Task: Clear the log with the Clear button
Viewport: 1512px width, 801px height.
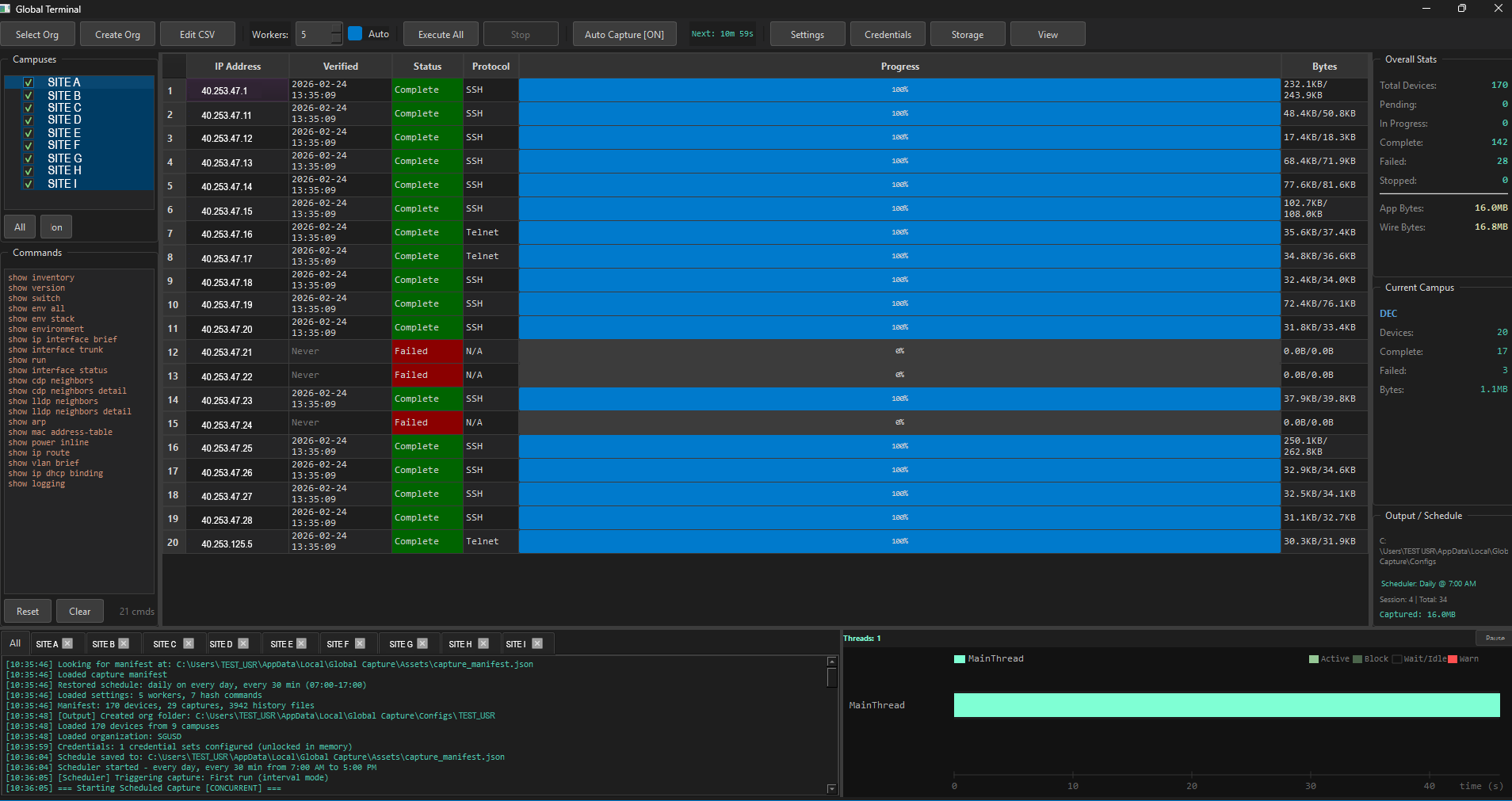Action: pos(79,611)
